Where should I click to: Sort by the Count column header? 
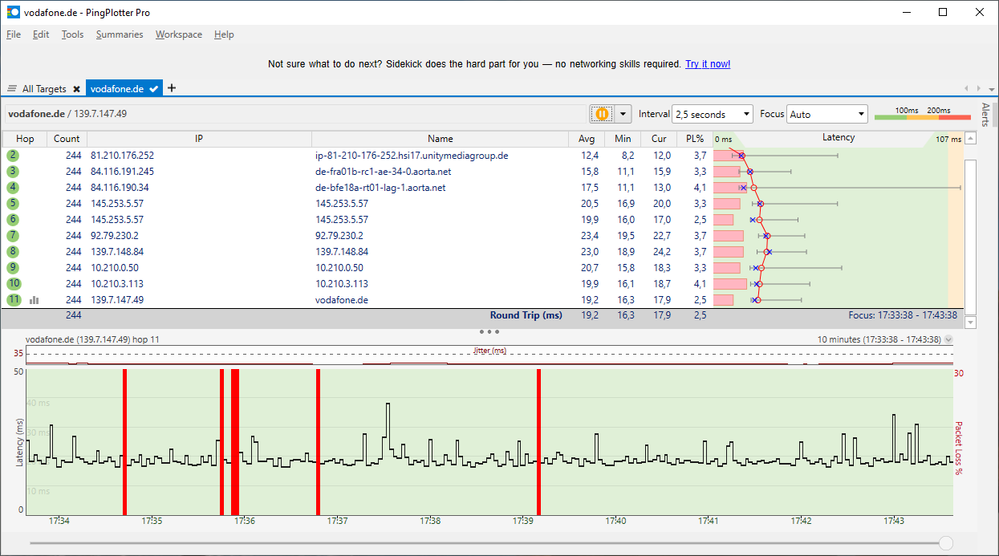click(66, 138)
